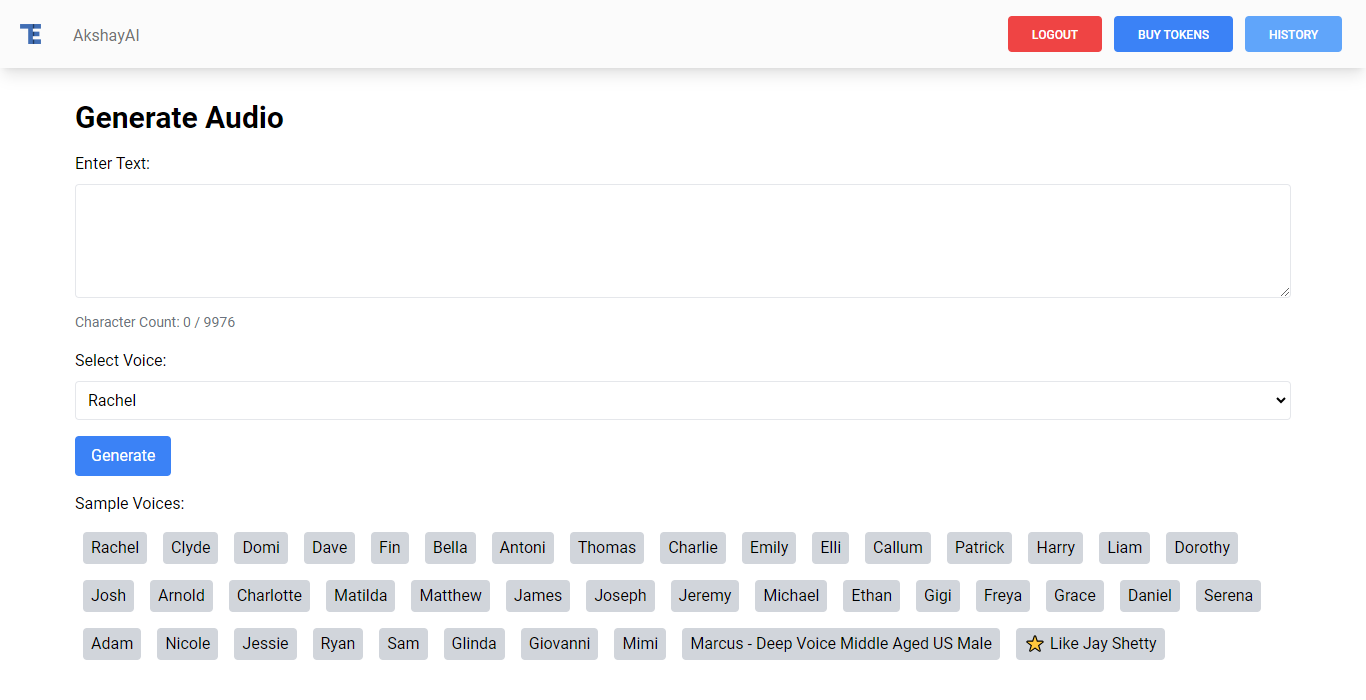Open the BUY TOKENS page

(x=1173, y=34)
